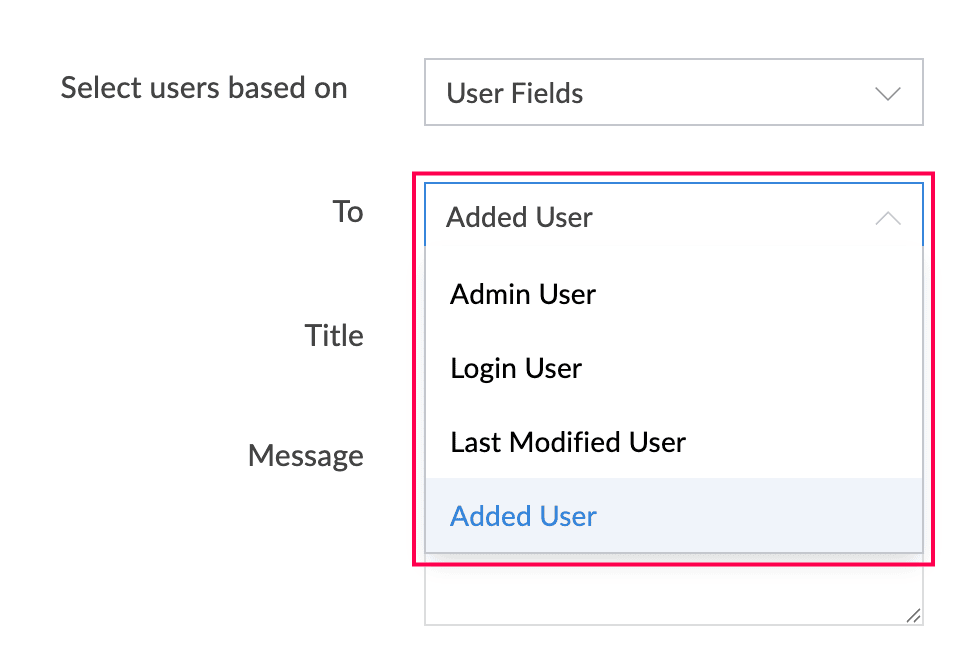Screen dimensions: 966x652
Task: Click the resize grip of the message box
Action: (x=913, y=615)
